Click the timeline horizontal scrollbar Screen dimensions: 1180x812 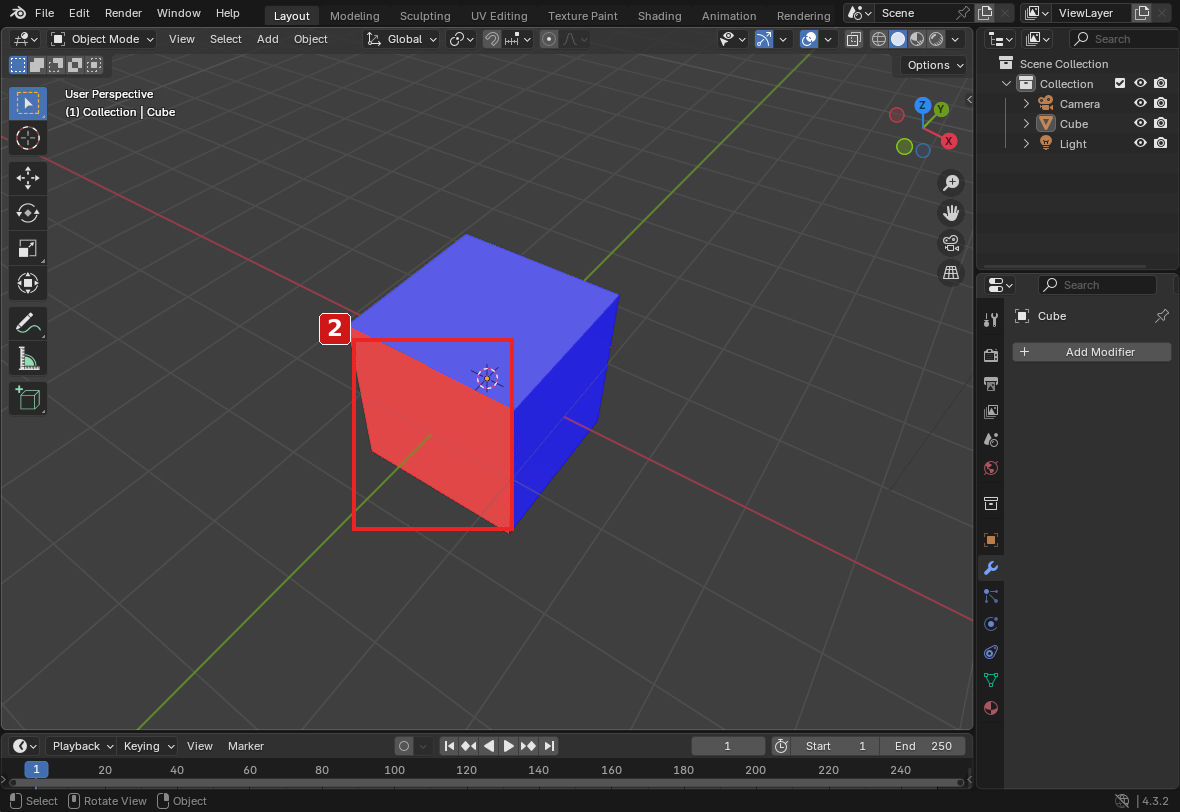(487, 783)
